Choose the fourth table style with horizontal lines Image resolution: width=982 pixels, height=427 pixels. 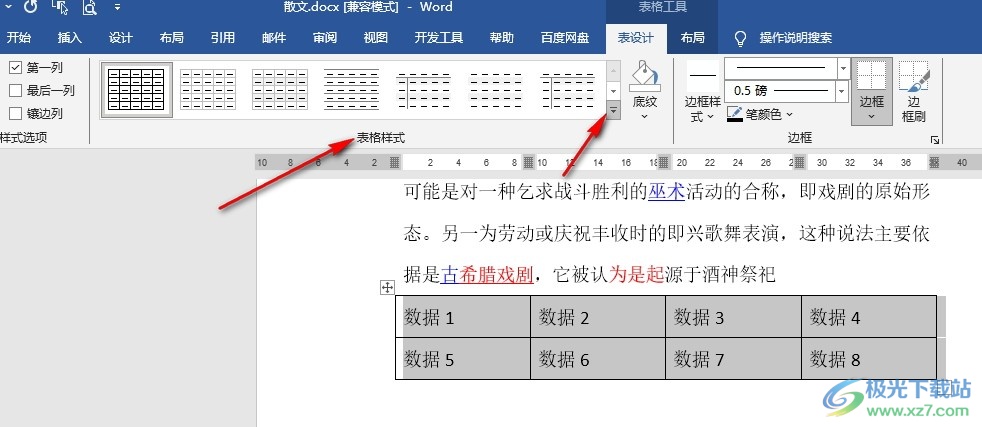tap(352, 90)
